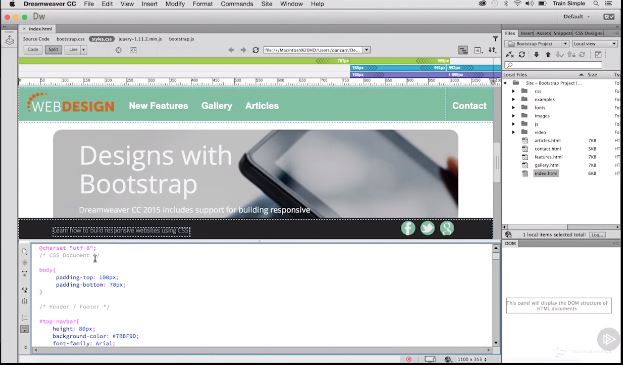This screenshot has width=623, height=365.
Task: Switch to the CSS Designer tab
Action: (589, 33)
